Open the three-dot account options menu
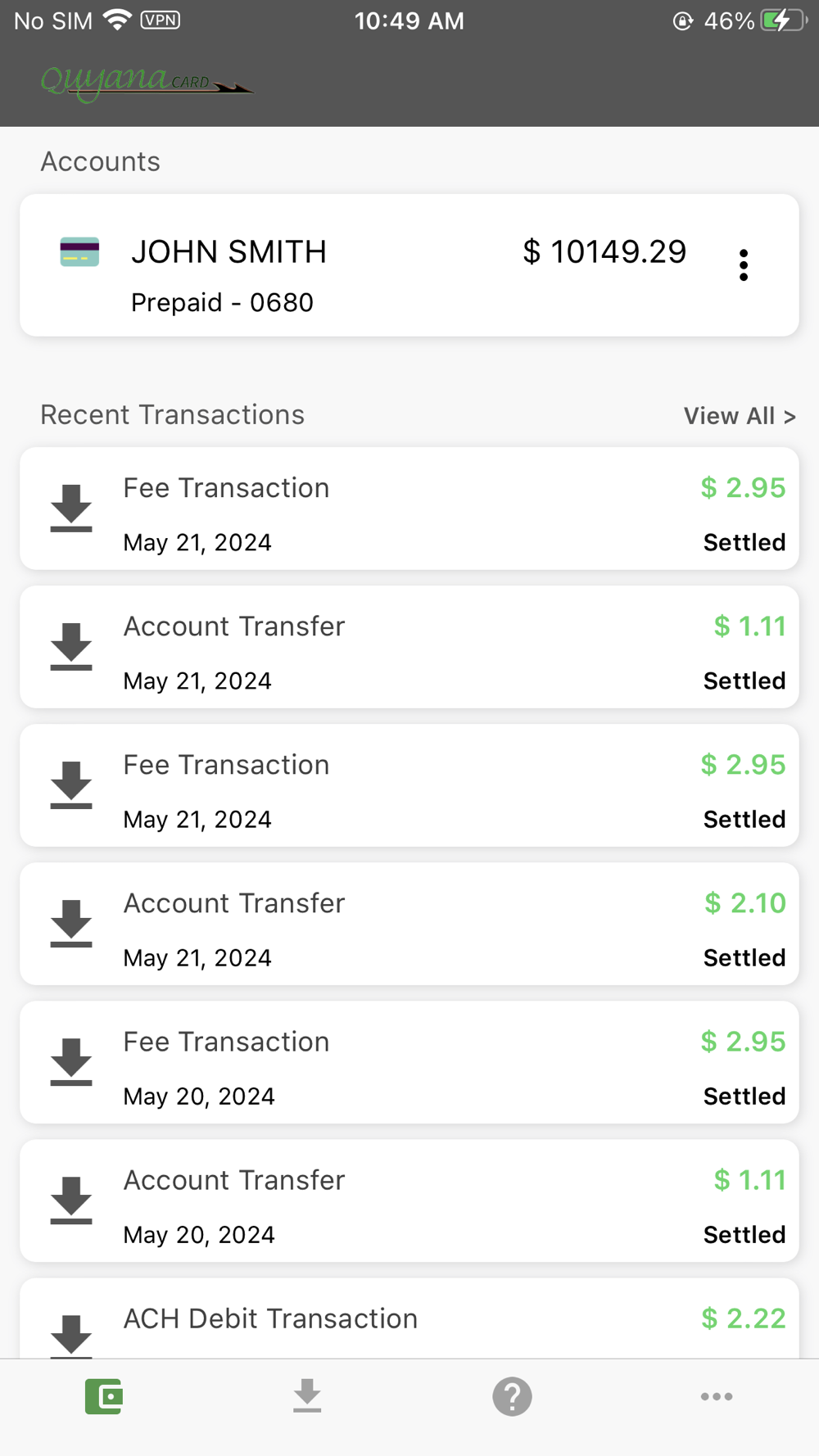 743,265
